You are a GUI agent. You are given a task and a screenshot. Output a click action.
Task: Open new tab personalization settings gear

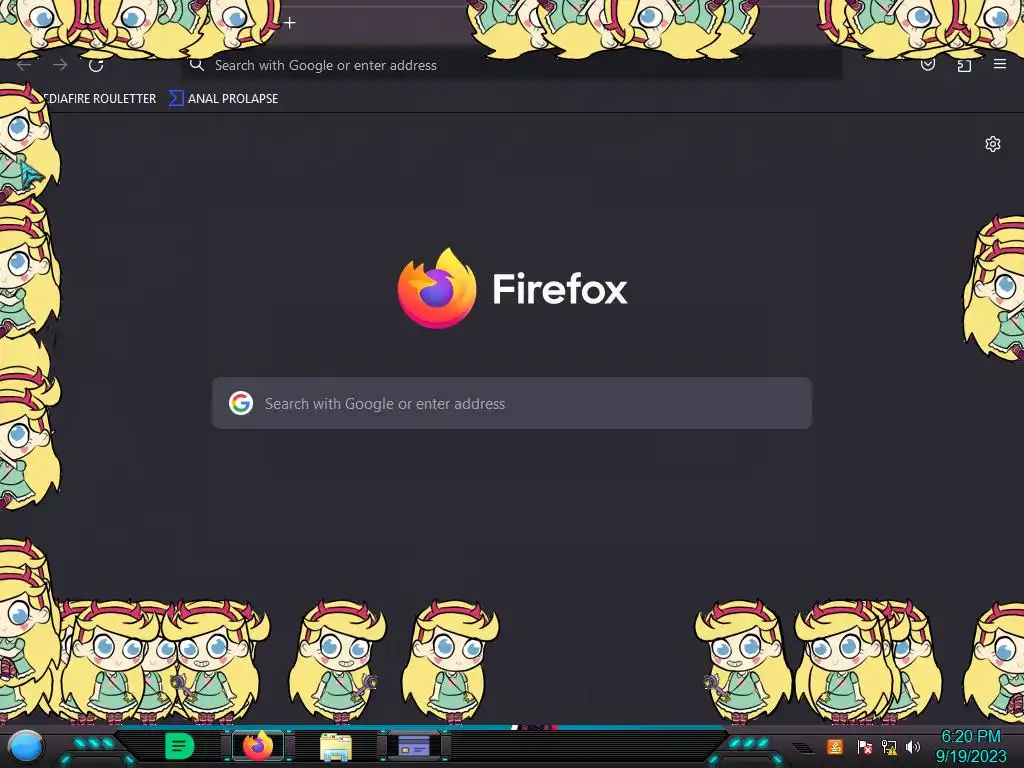(x=993, y=144)
